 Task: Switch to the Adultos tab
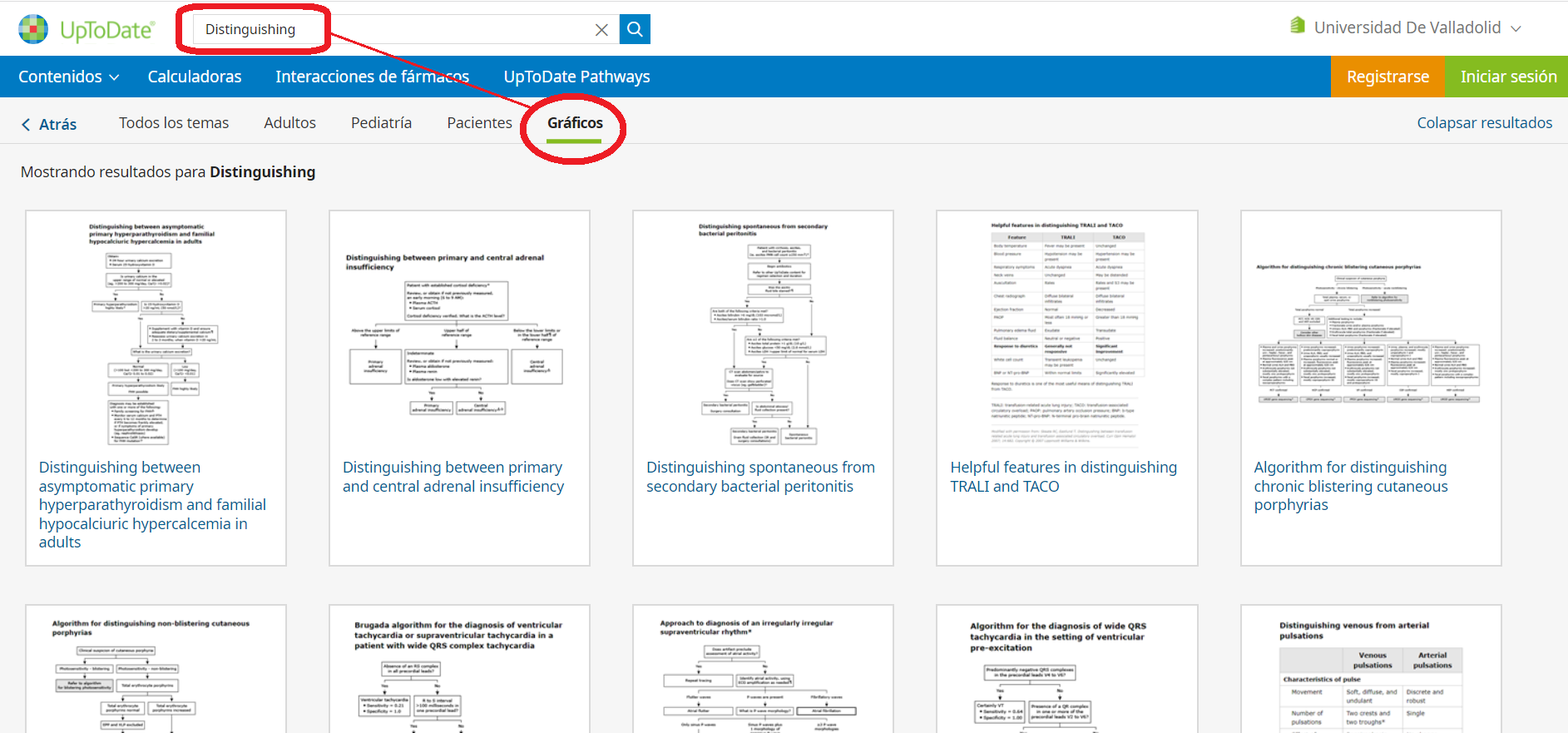[x=290, y=122]
